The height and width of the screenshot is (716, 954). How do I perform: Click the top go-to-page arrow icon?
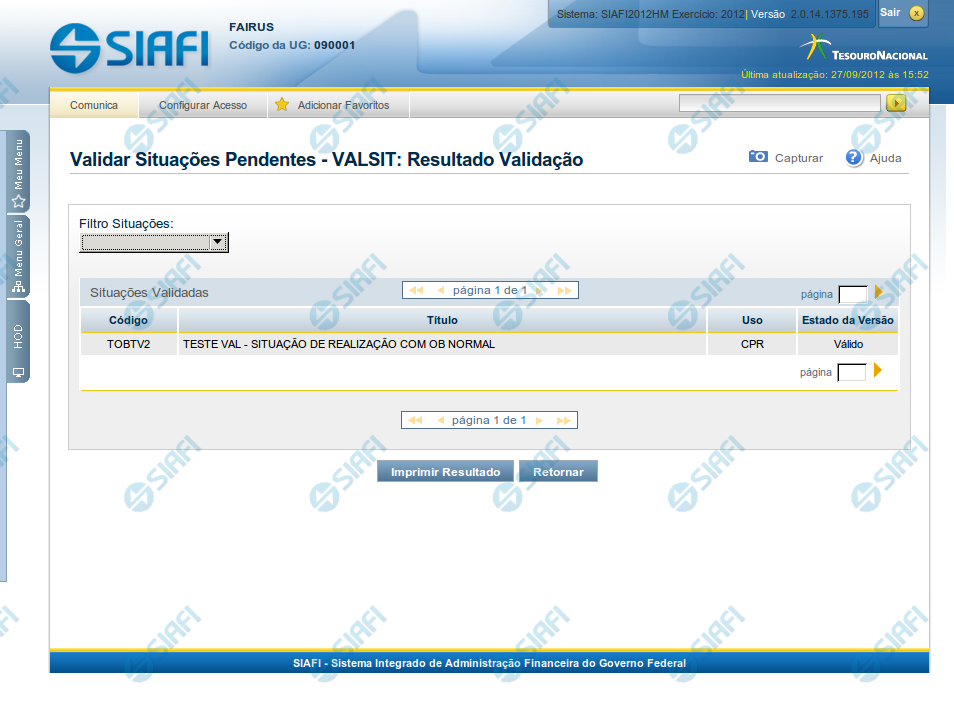point(879,293)
